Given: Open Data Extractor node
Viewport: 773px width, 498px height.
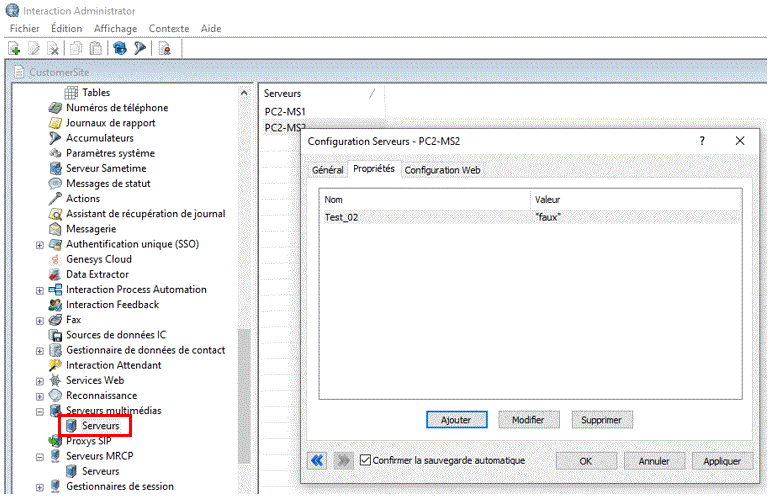Looking at the screenshot, I should click(x=97, y=275).
